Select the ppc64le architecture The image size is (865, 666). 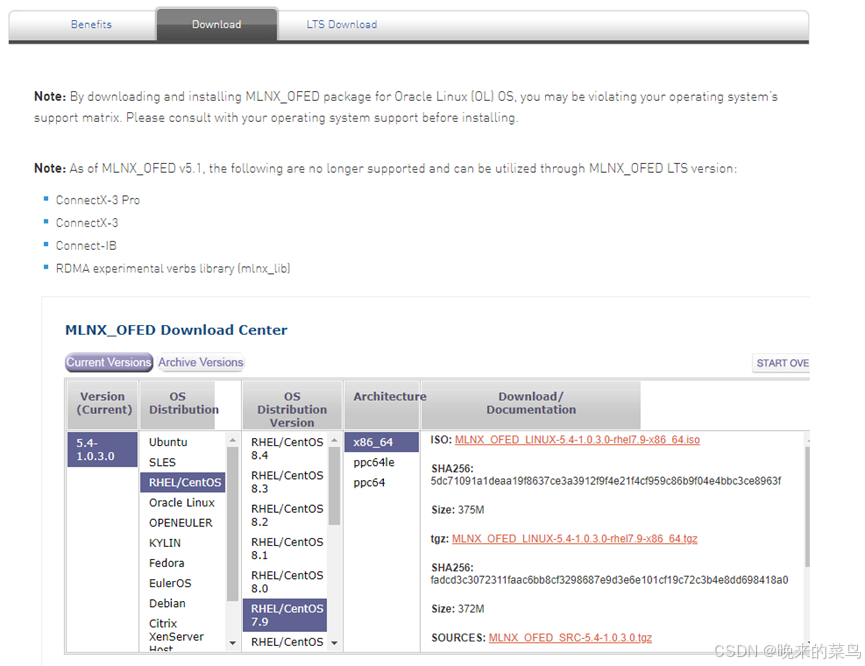[x=373, y=462]
